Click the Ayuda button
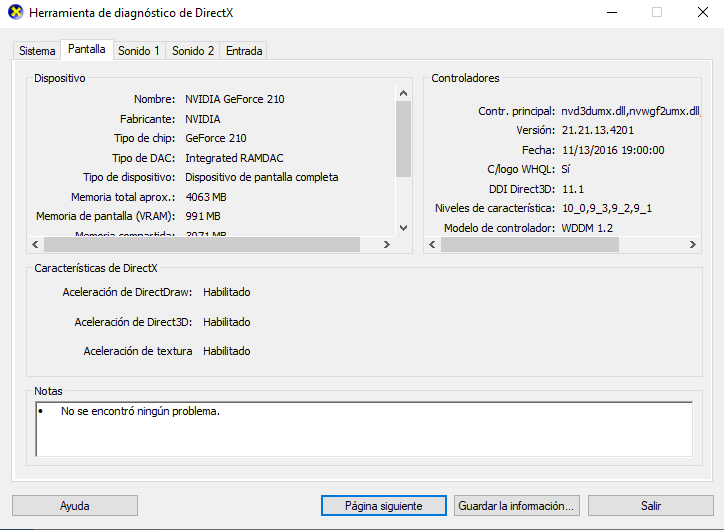The width and height of the screenshot is (724, 530). pos(75,506)
